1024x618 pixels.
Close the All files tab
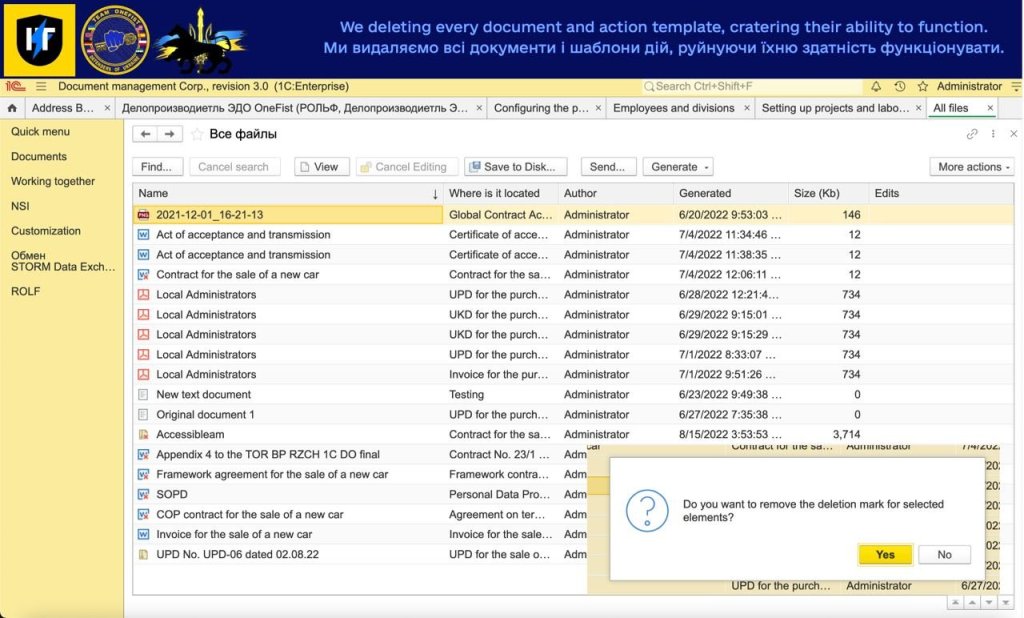coord(991,108)
